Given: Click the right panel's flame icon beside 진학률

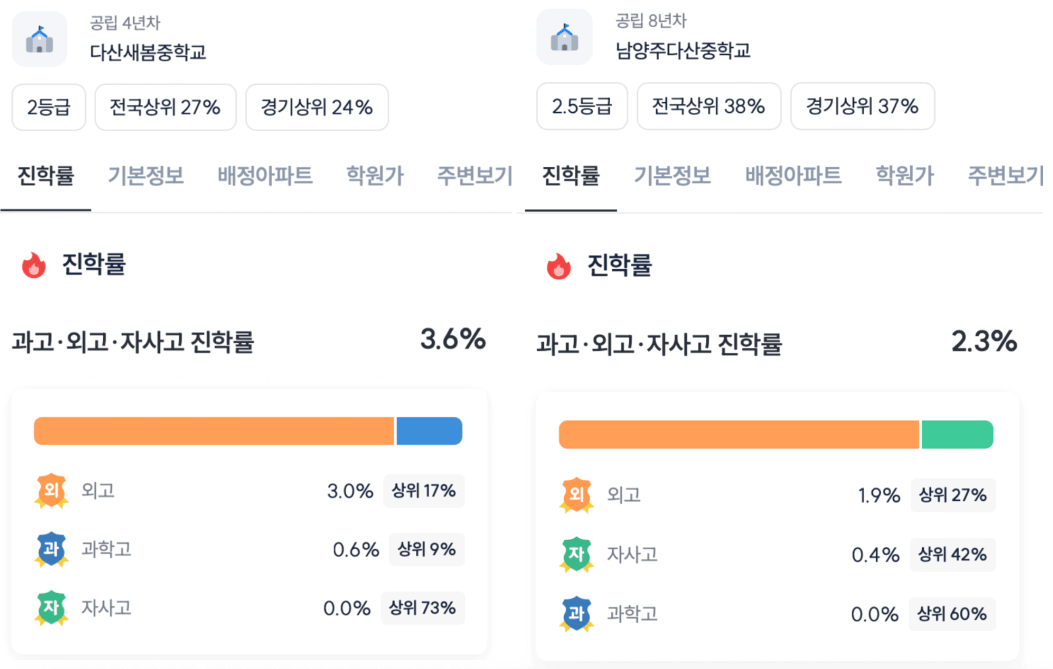Looking at the screenshot, I should coord(559,267).
